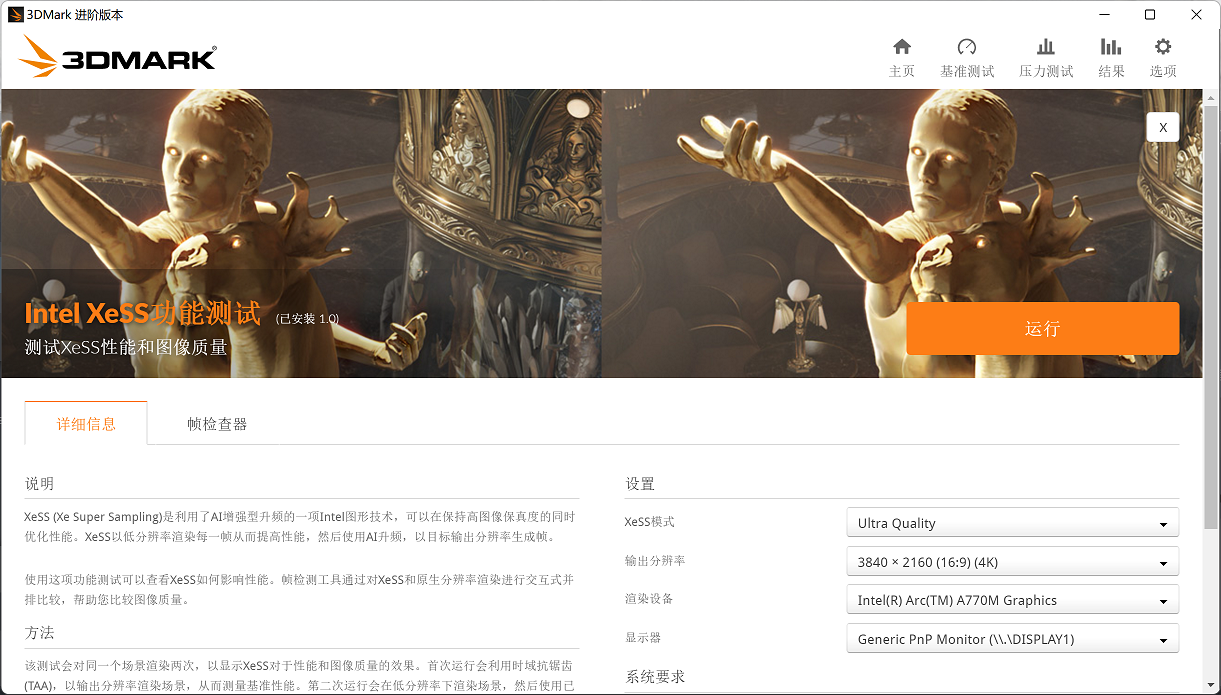Click the XeSS模式 setting label
Image resolution: width=1221 pixels, height=695 pixels.
[x=649, y=522]
